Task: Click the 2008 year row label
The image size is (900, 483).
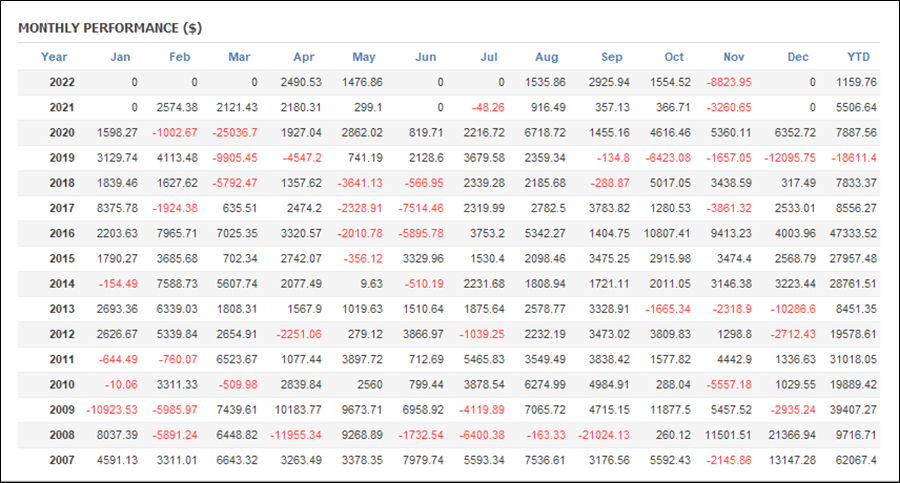Action: pyautogui.click(x=62, y=435)
